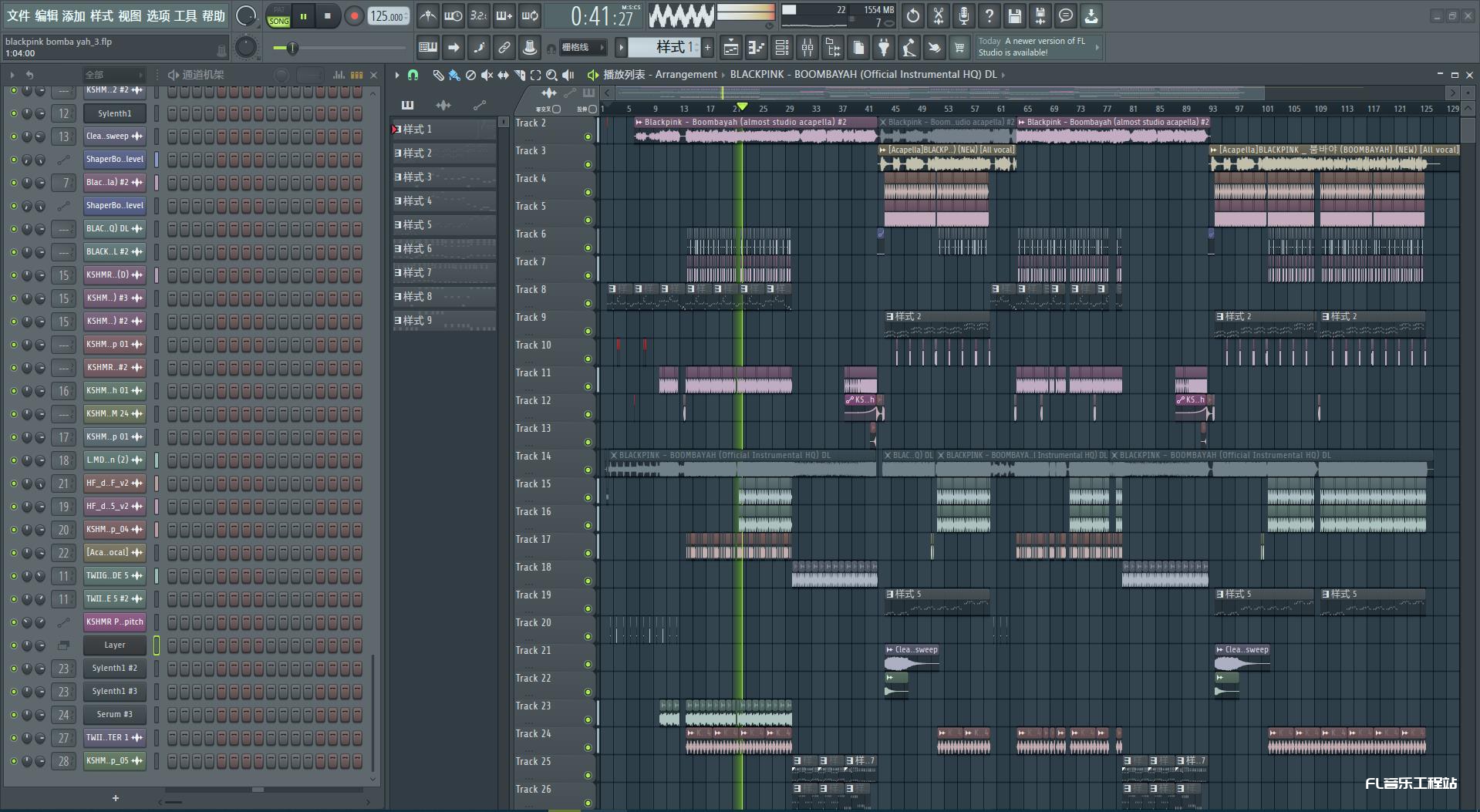Open the 视图 menu
The width and height of the screenshot is (1480, 812).
[130, 15]
